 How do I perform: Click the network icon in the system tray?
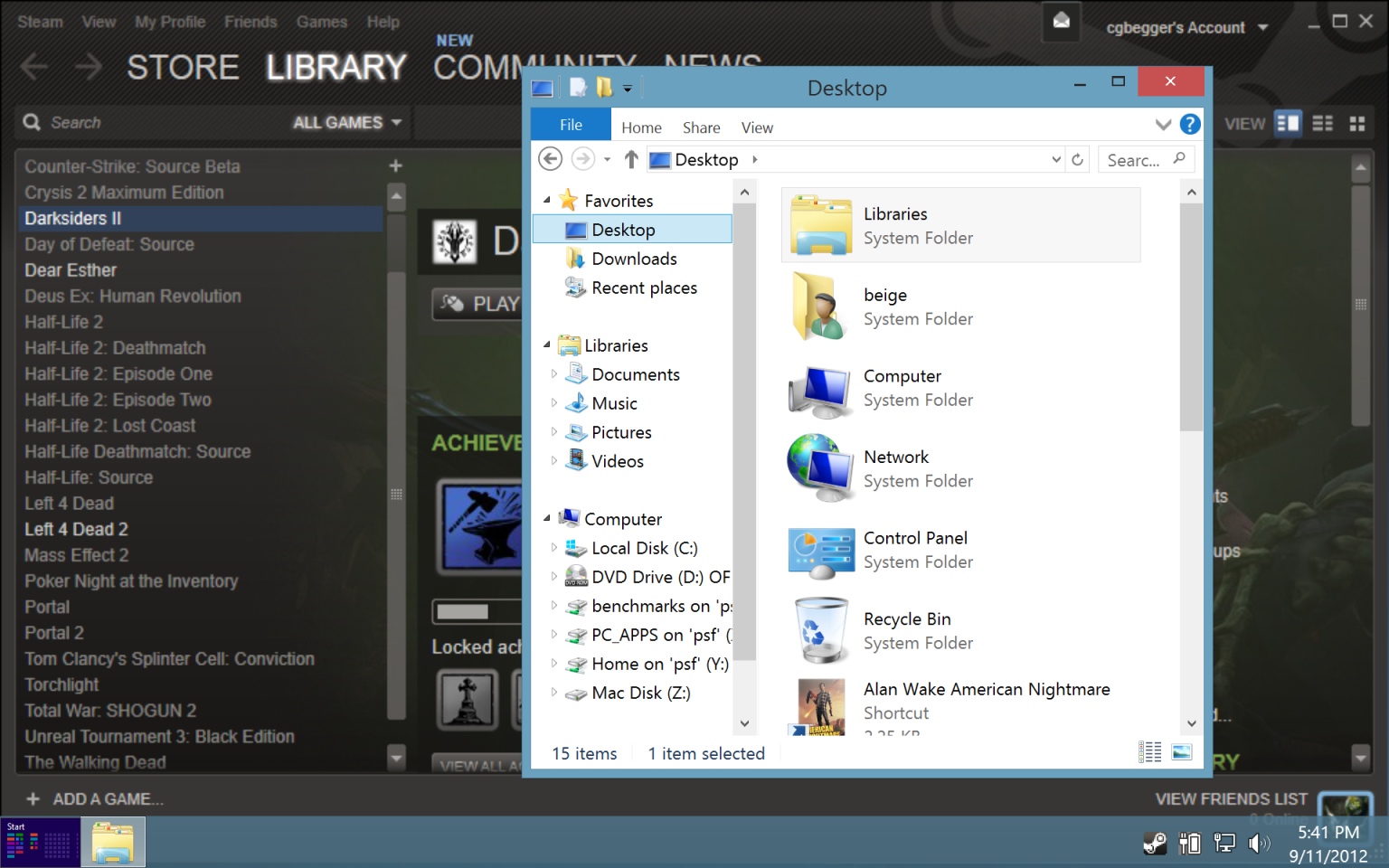[x=1224, y=843]
